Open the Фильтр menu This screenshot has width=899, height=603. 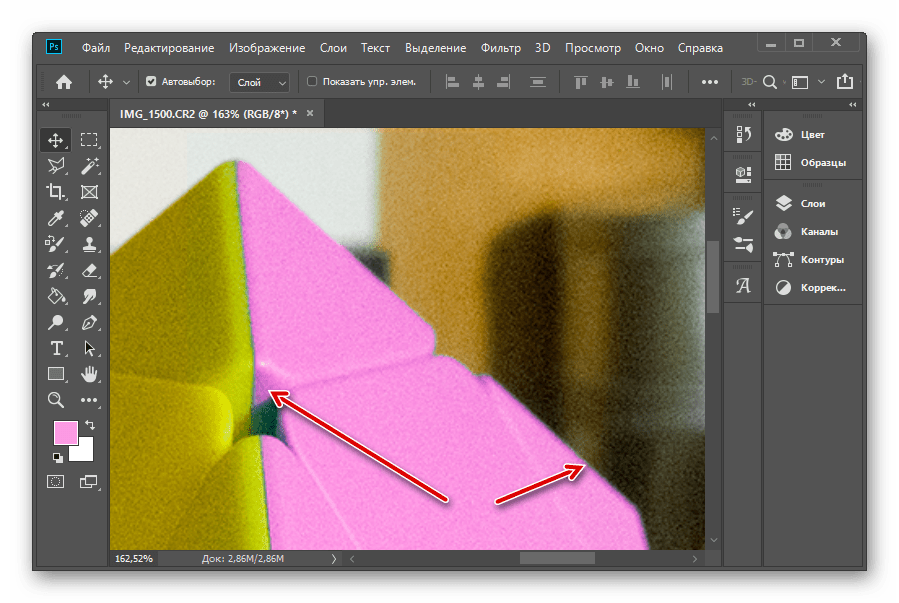(x=500, y=48)
